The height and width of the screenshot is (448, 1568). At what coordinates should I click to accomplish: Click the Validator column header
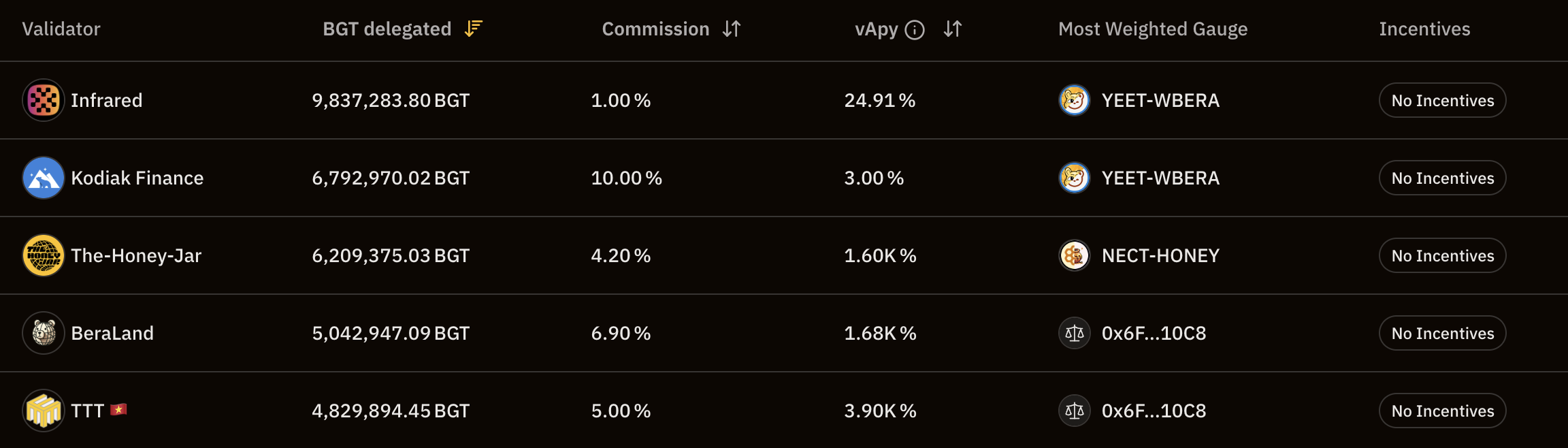pyautogui.click(x=61, y=29)
